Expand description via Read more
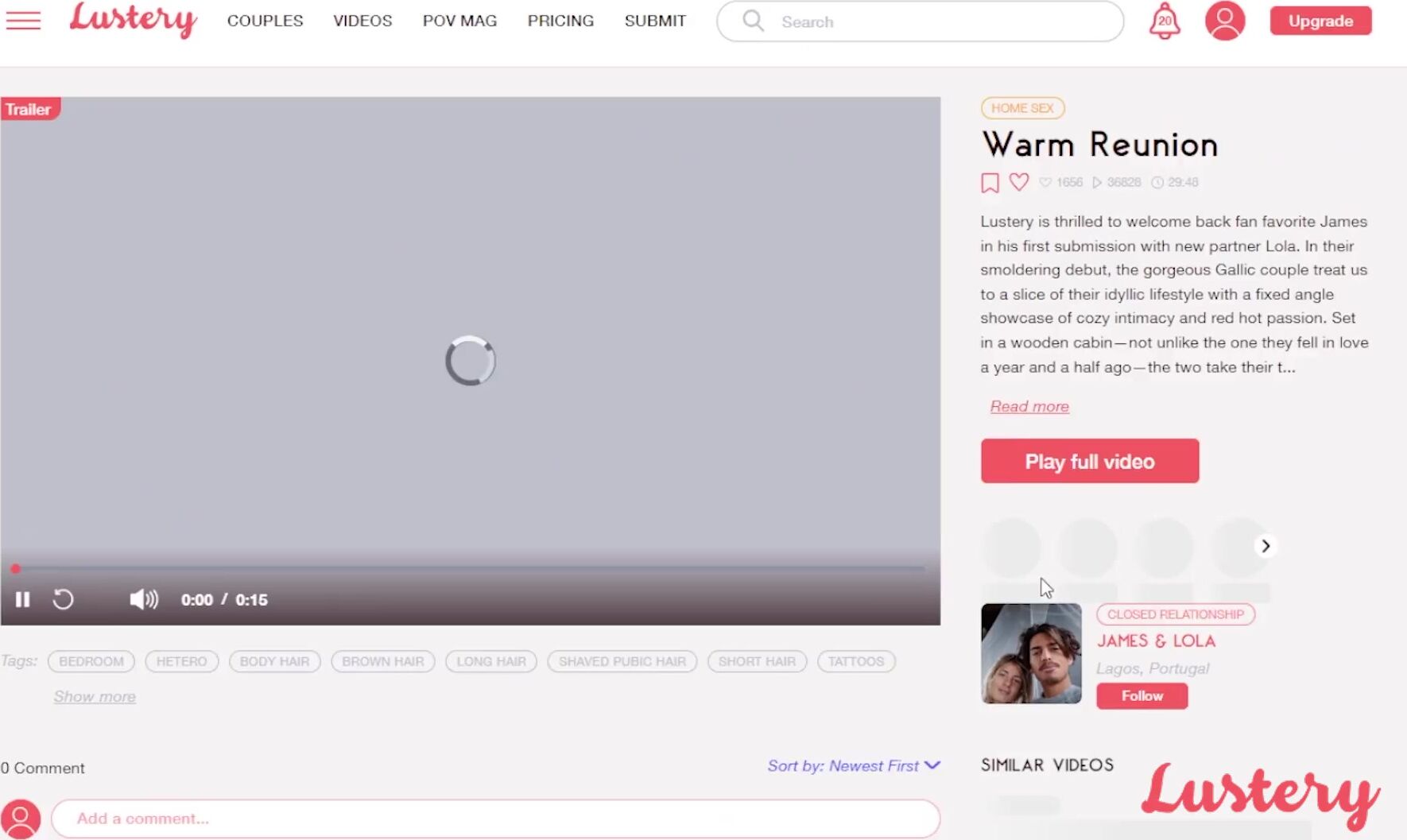Screen dimensions: 1407x840 [x=1029, y=406]
